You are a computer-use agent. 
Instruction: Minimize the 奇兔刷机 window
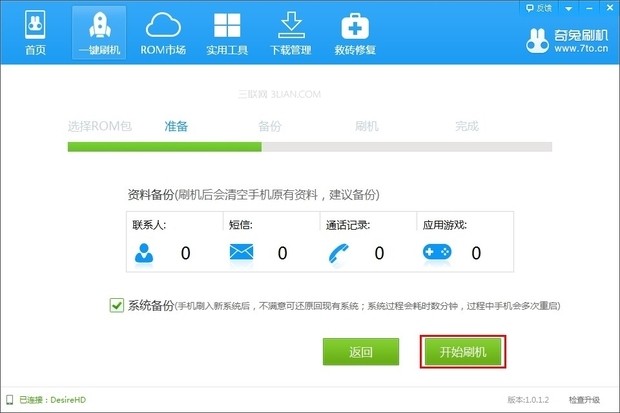(x=589, y=8)
